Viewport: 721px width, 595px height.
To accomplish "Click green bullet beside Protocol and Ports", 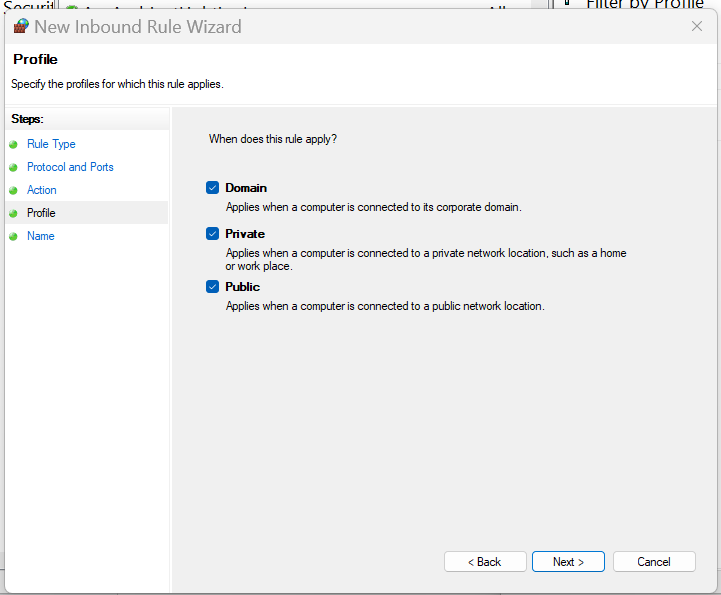I will 13,167.
